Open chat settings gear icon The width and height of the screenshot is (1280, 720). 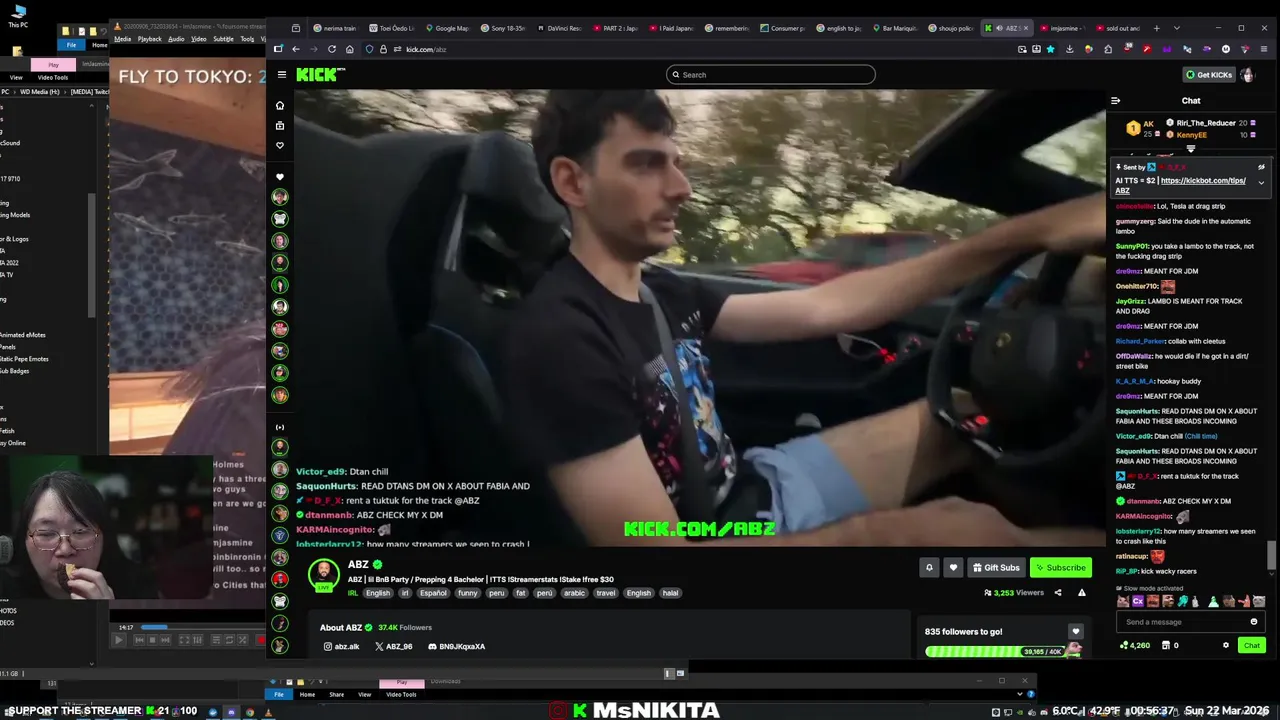[x=1226, y=646]
